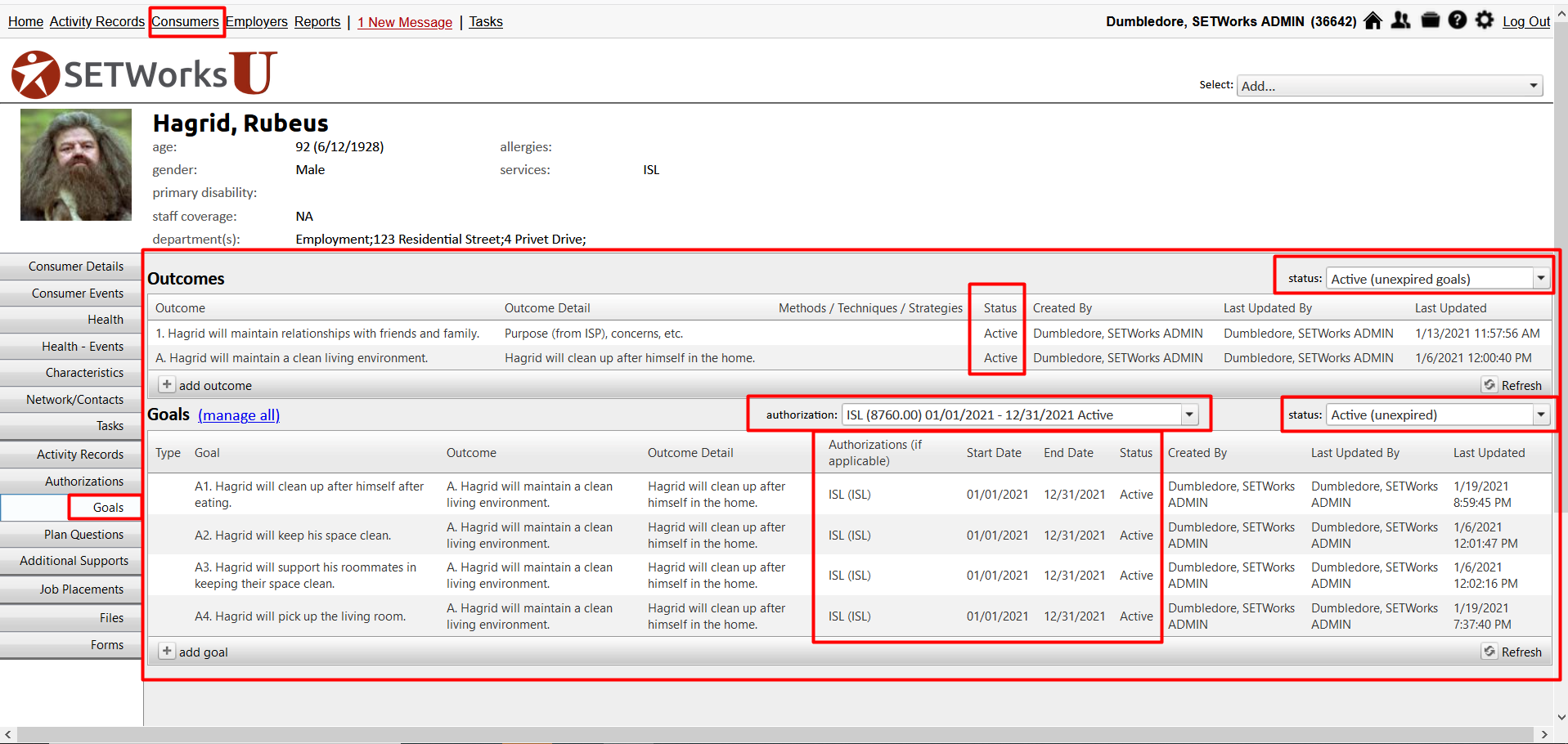Click the plus icon for add goal
This screenshot has height=744, width=1568.
(x=167, y=652)
